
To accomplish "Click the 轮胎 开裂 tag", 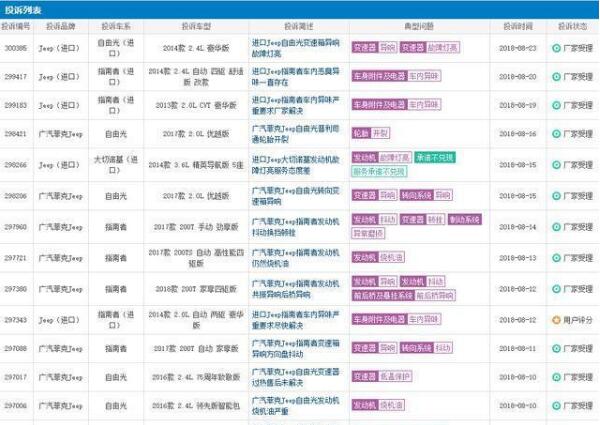I will (371, 133).
